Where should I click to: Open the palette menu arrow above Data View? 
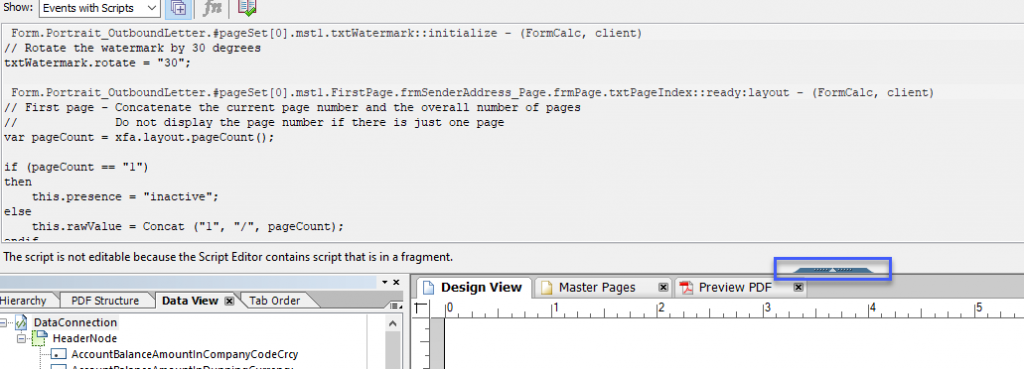385,282
